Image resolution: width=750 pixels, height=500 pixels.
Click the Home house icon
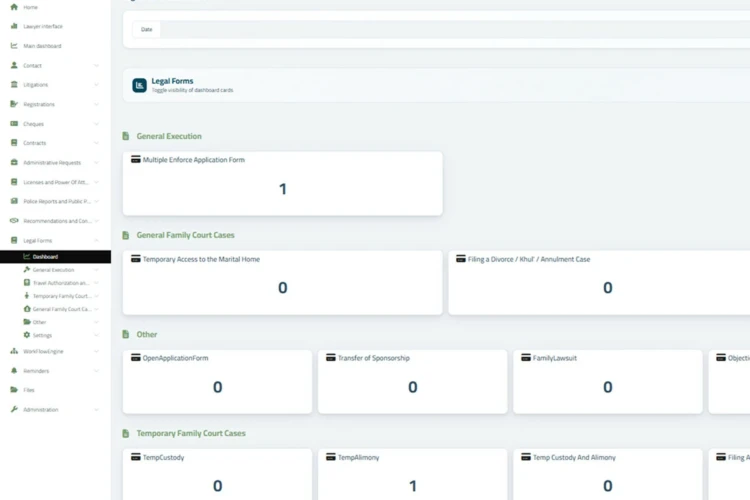point(14,7)
